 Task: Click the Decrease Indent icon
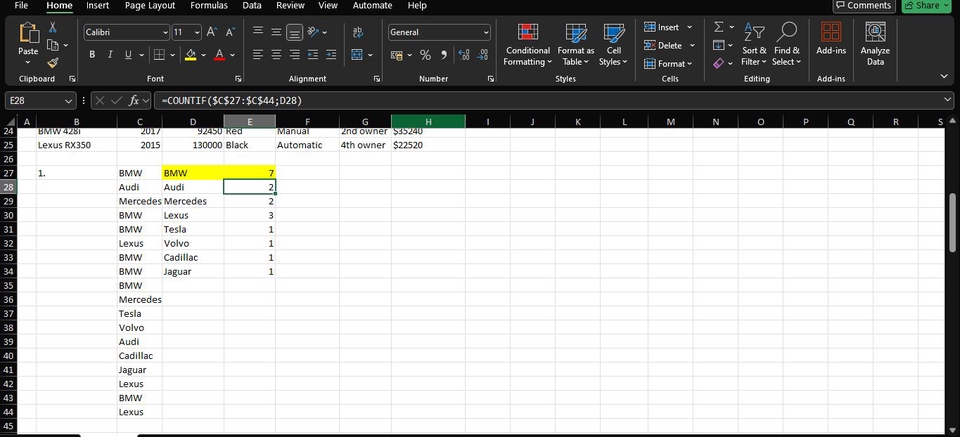(x=313, y=54)
